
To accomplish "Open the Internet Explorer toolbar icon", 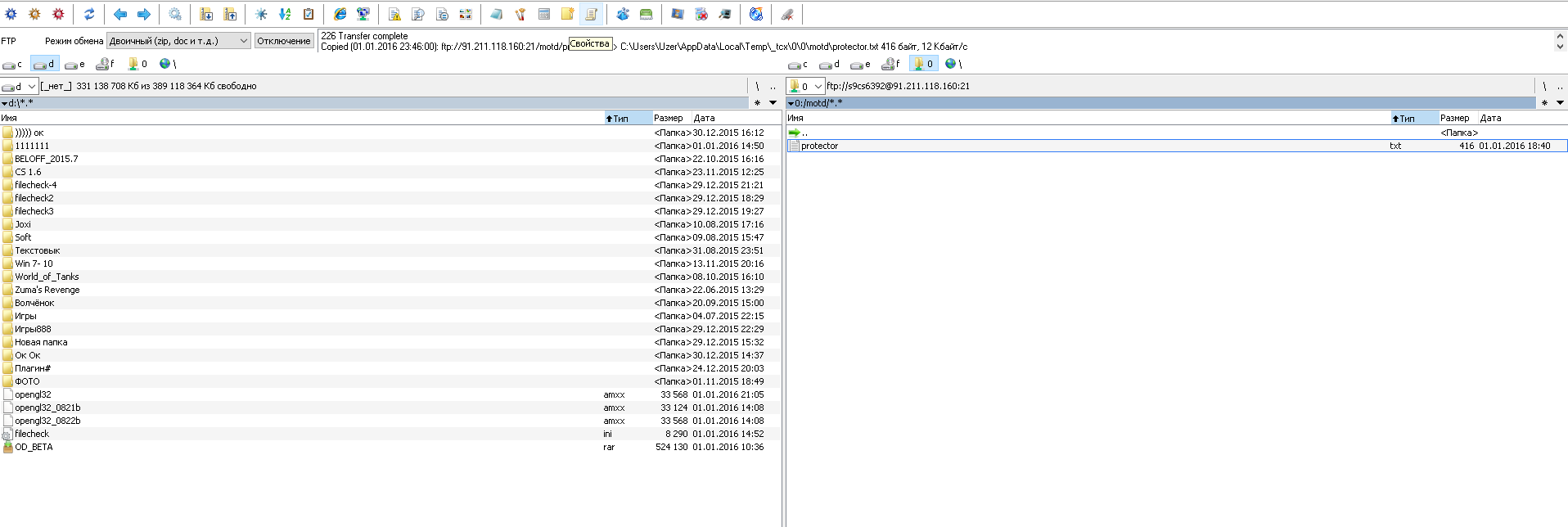I will coord(340,14).
